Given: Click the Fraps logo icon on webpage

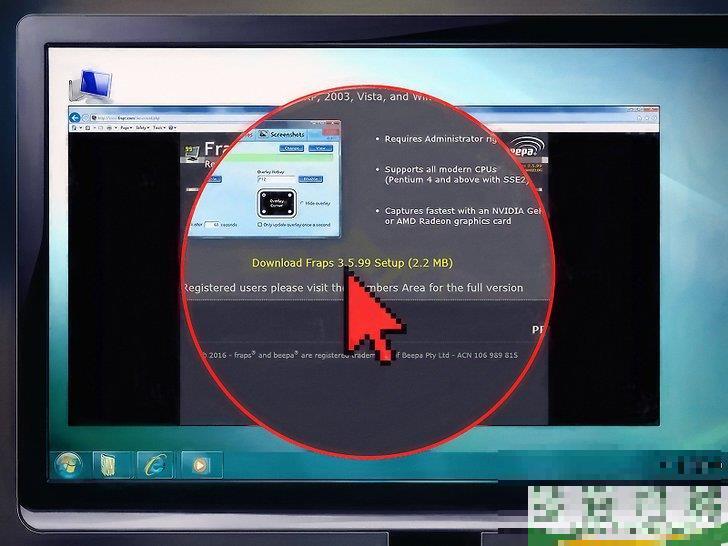Looking at the screenshot, I should (x=188, y=152).
